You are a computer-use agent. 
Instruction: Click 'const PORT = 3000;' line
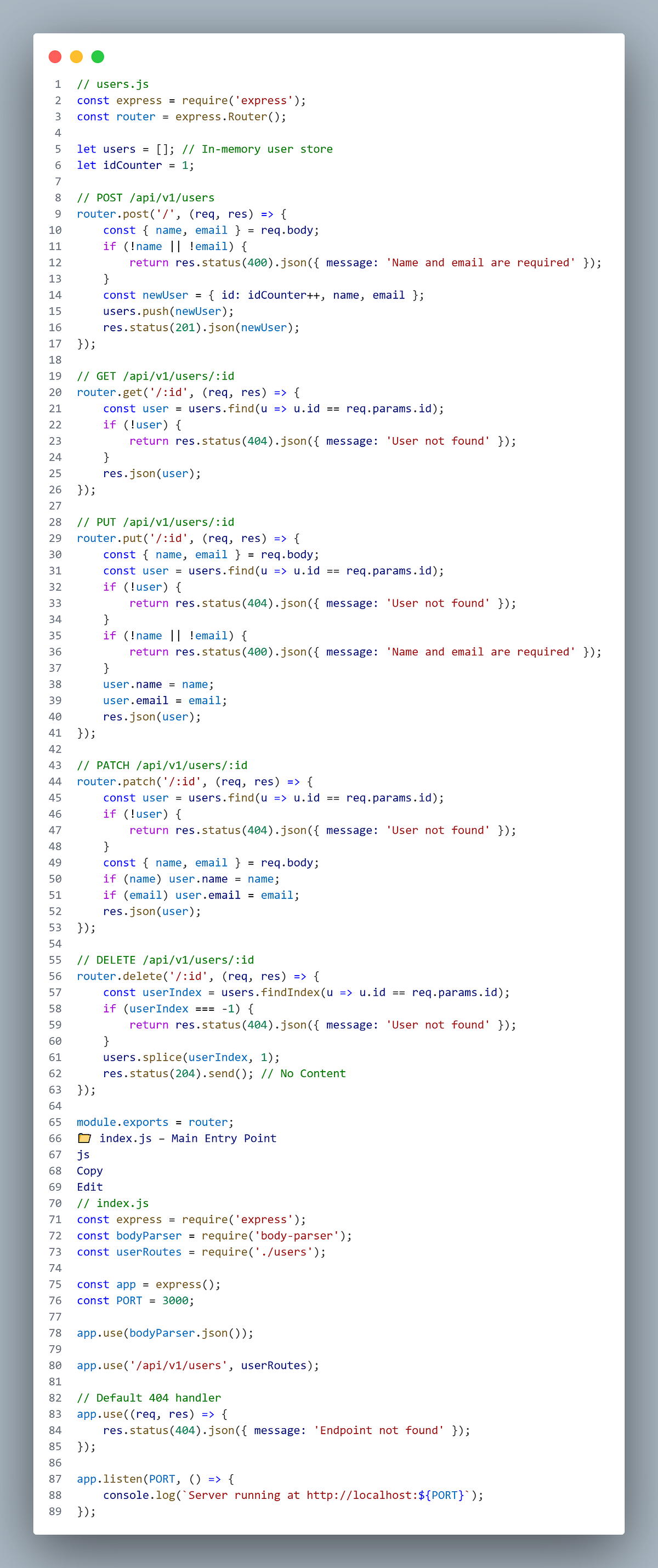pyautogui.click(x=136, y=1300)
